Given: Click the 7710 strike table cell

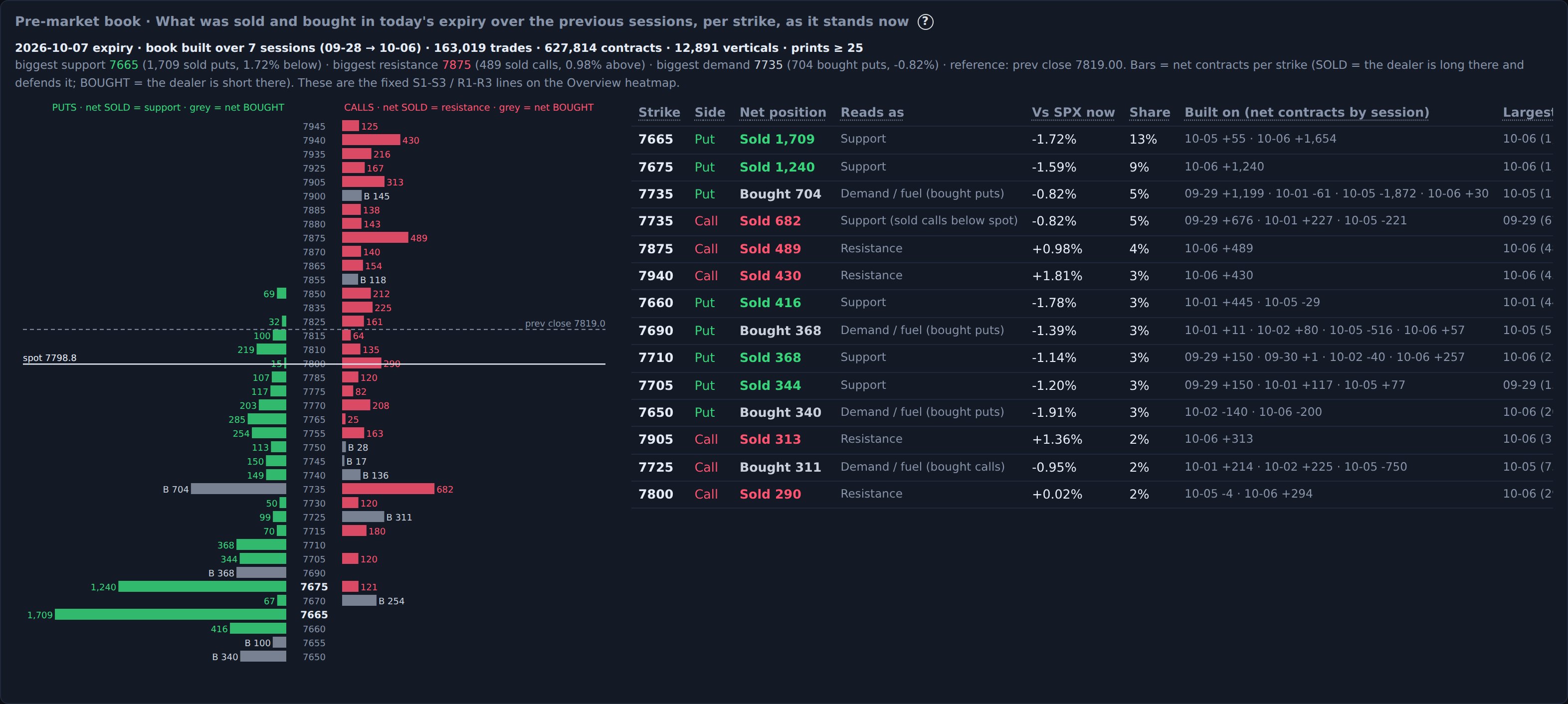Looking at the screenshot, I should click(655, 358).
